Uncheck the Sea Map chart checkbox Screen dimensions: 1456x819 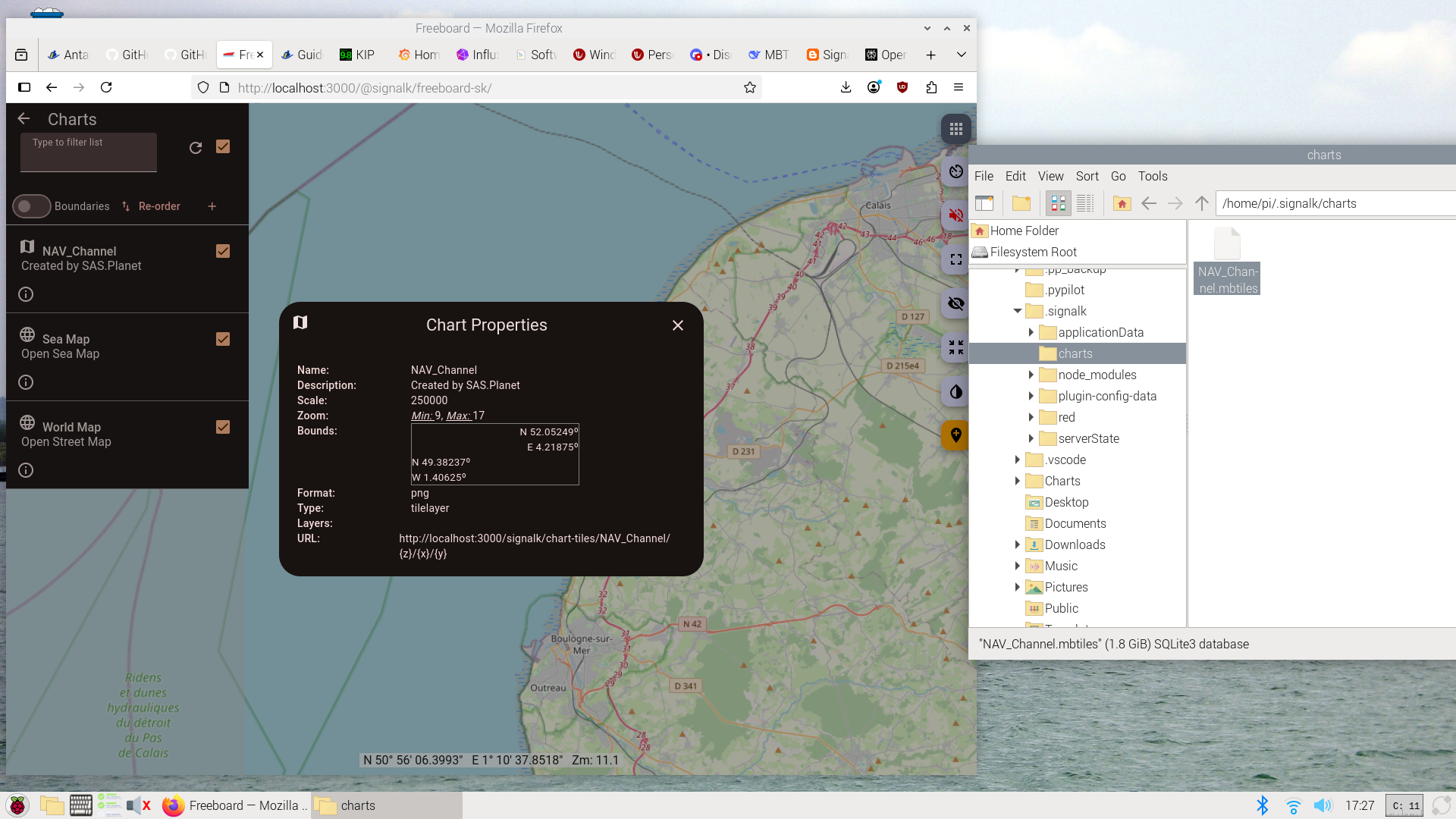click(x=223, y=339)
